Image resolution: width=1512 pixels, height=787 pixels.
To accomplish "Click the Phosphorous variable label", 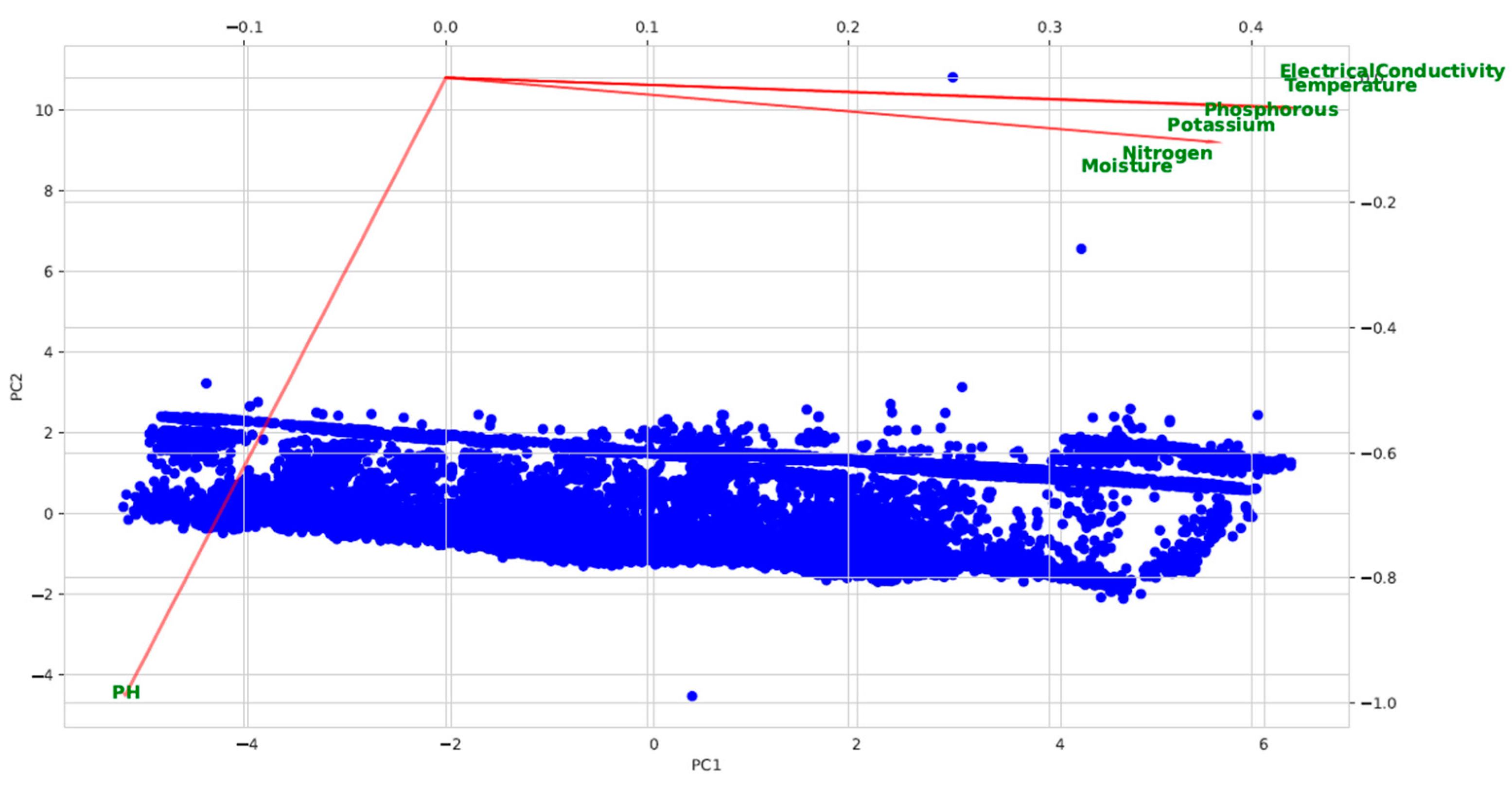I will pyautogui.click(x=1271, y=110).
